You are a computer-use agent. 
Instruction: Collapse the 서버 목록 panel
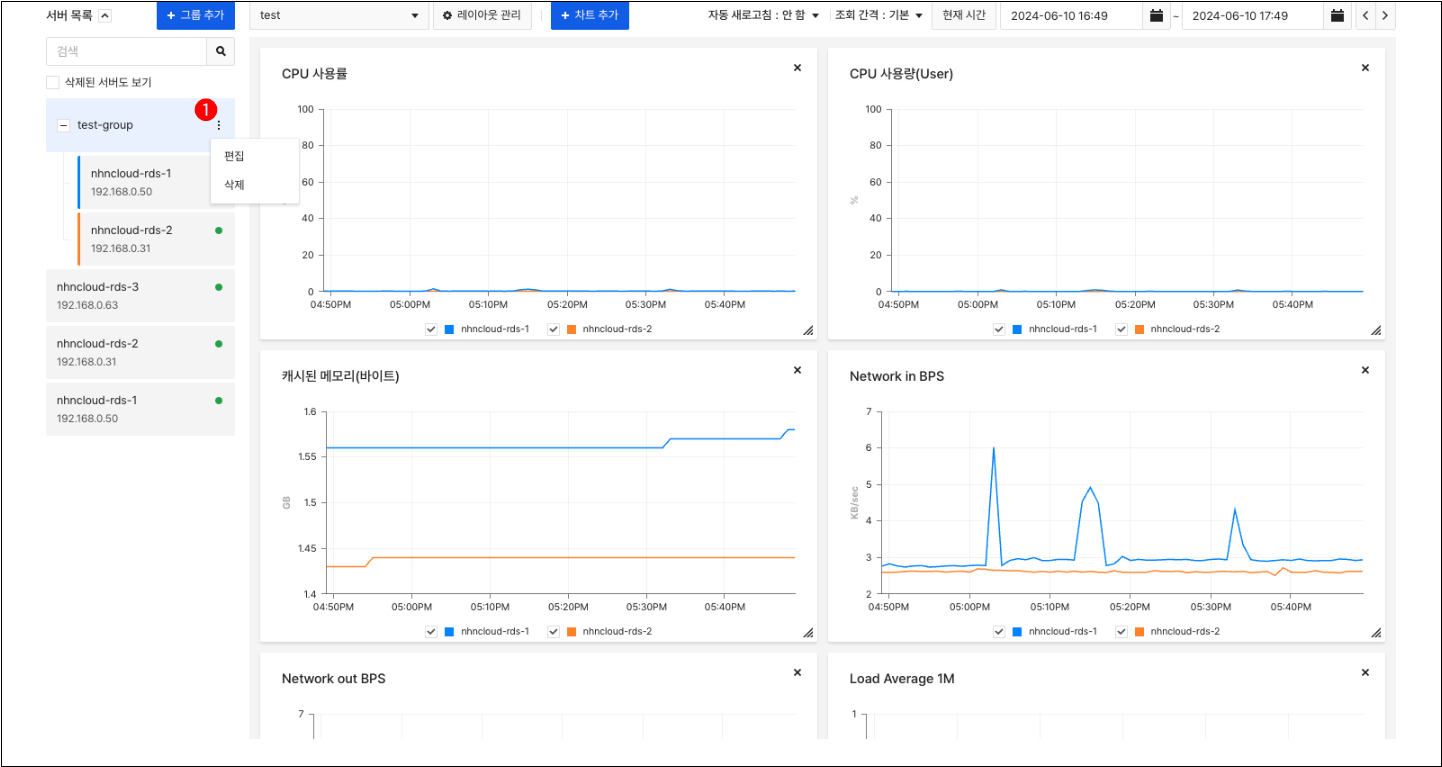tap(105, 16)
